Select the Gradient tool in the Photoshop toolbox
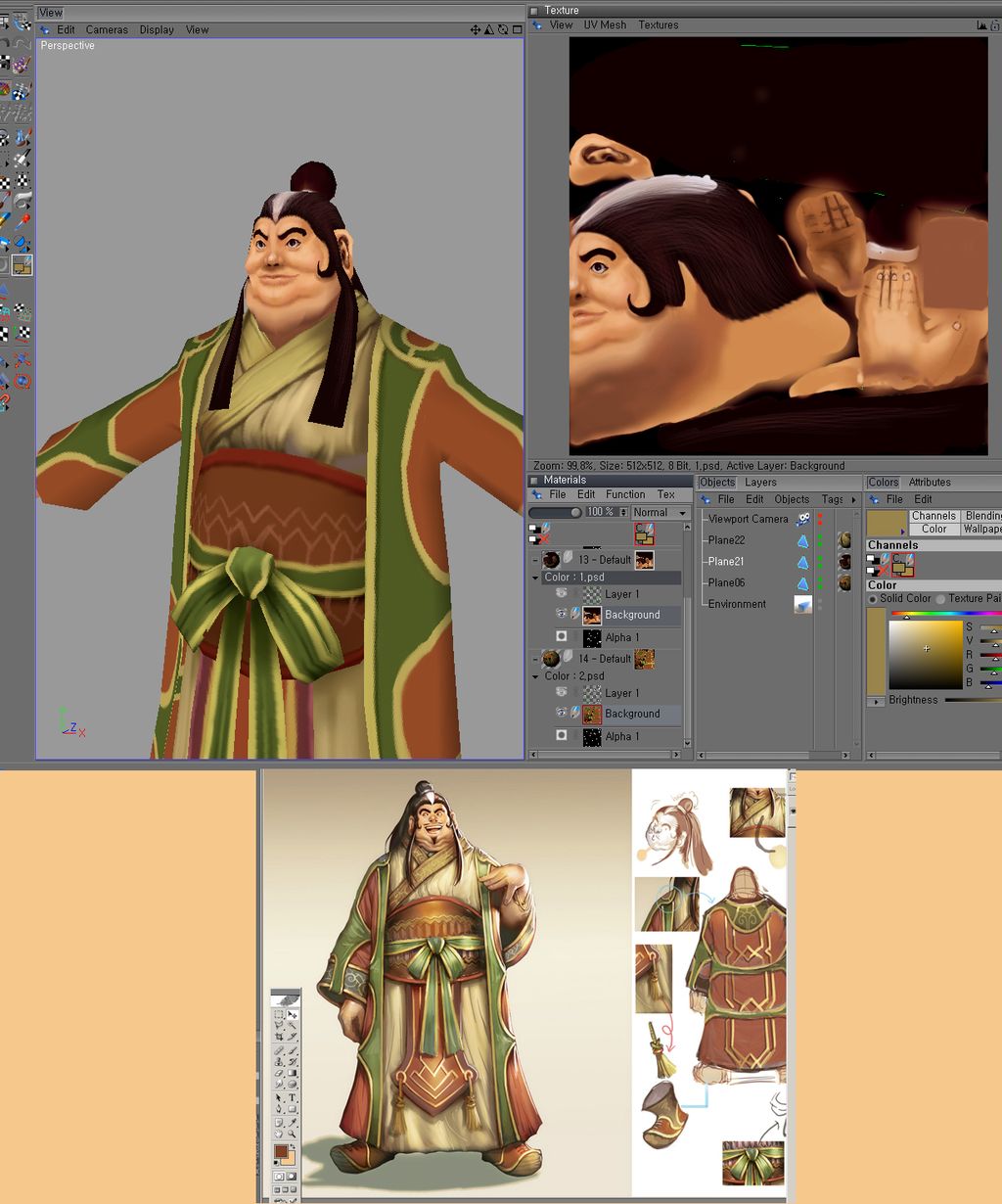This screenshot has width=1002, height=1204. (x=293, y=1073)
